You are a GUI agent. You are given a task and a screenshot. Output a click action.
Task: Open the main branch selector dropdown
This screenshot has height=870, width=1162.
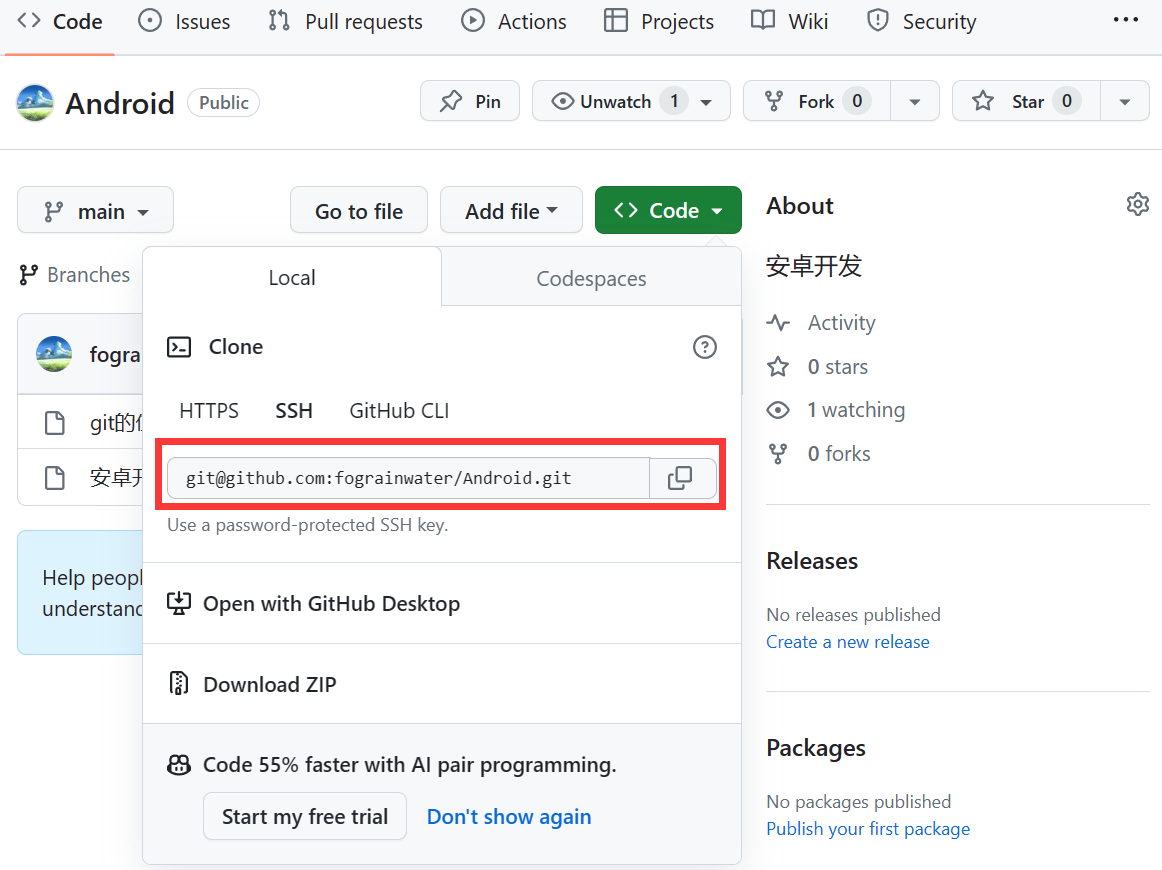[96, 210]
